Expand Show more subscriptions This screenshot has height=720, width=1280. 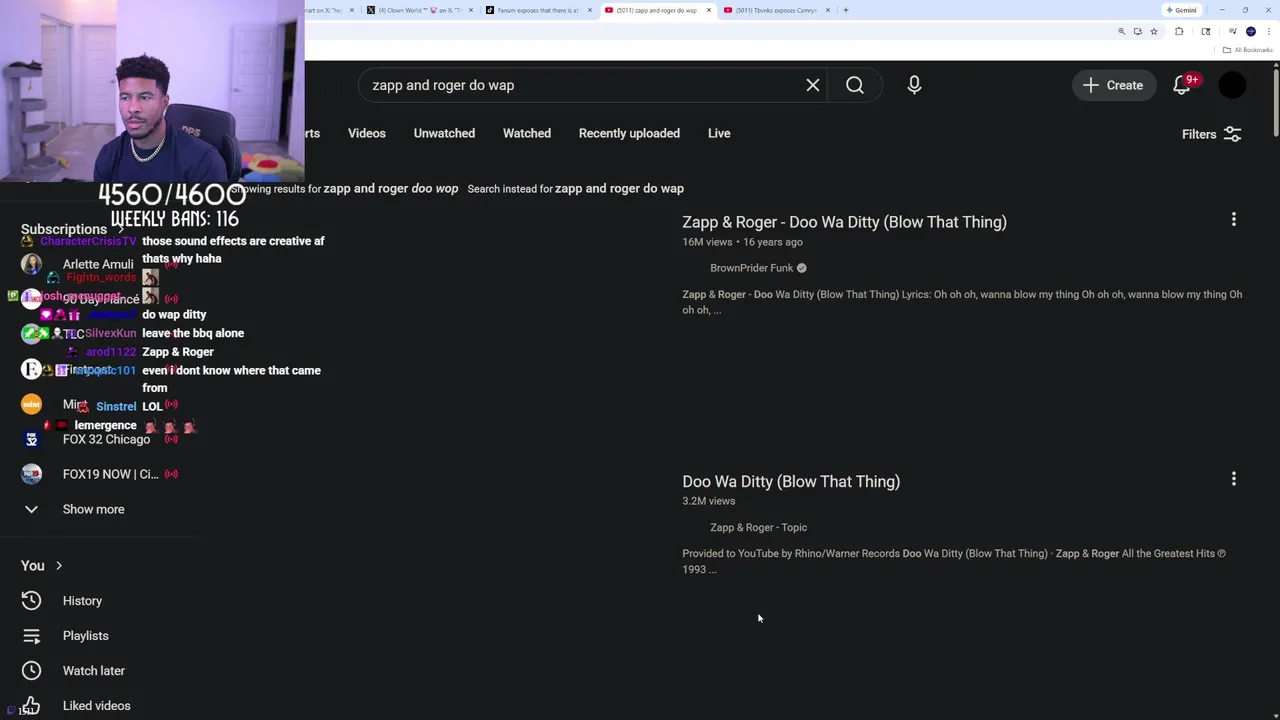pyautogui.click(x=93, y=509)
